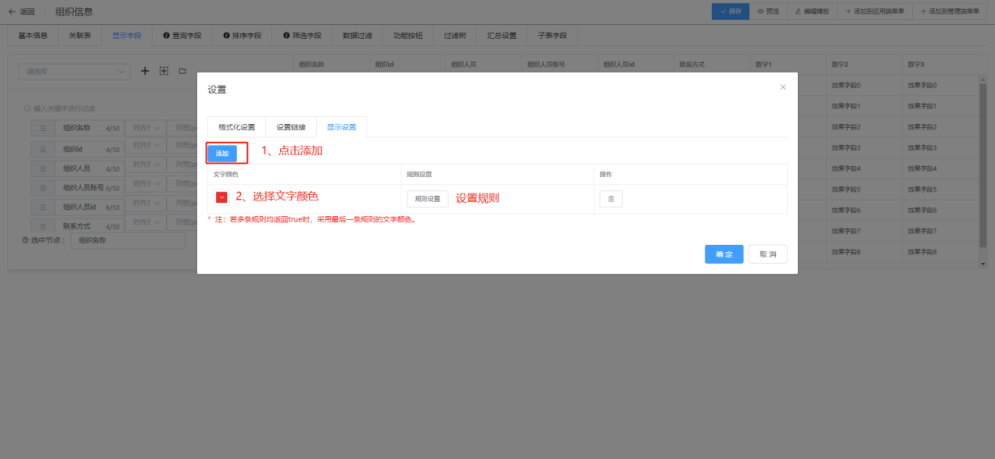995x459 pixels.
Task: Open the alignment dropdown for 组织人员id
Action: [145, 203]
